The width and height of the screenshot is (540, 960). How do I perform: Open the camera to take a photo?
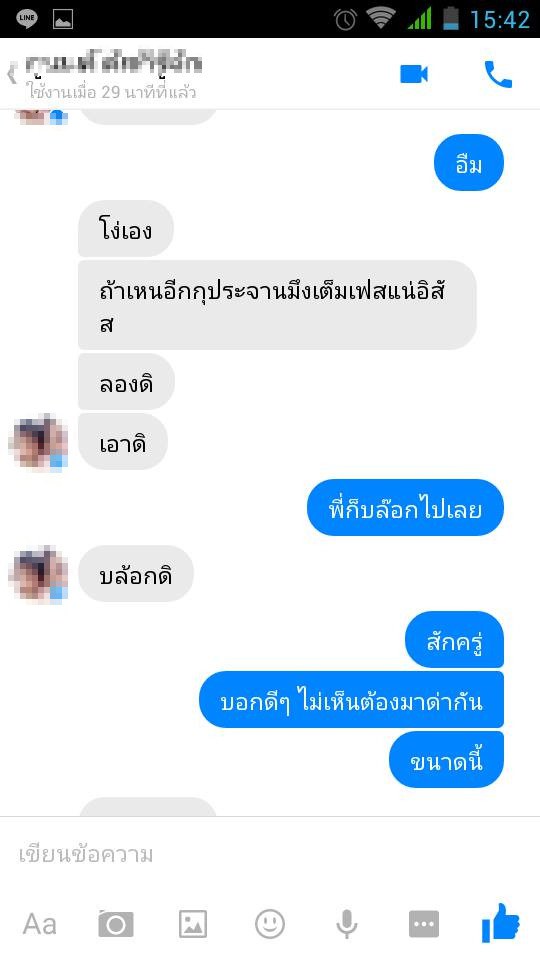click(116, 924)
